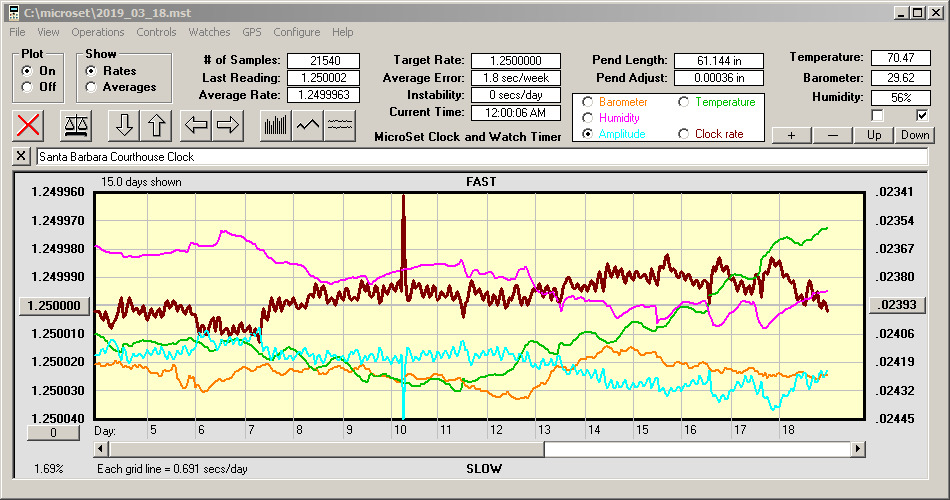Select the Averages show option
This screenshot has width=950, height=500.
pyautogui.click(x=92, y=87)
